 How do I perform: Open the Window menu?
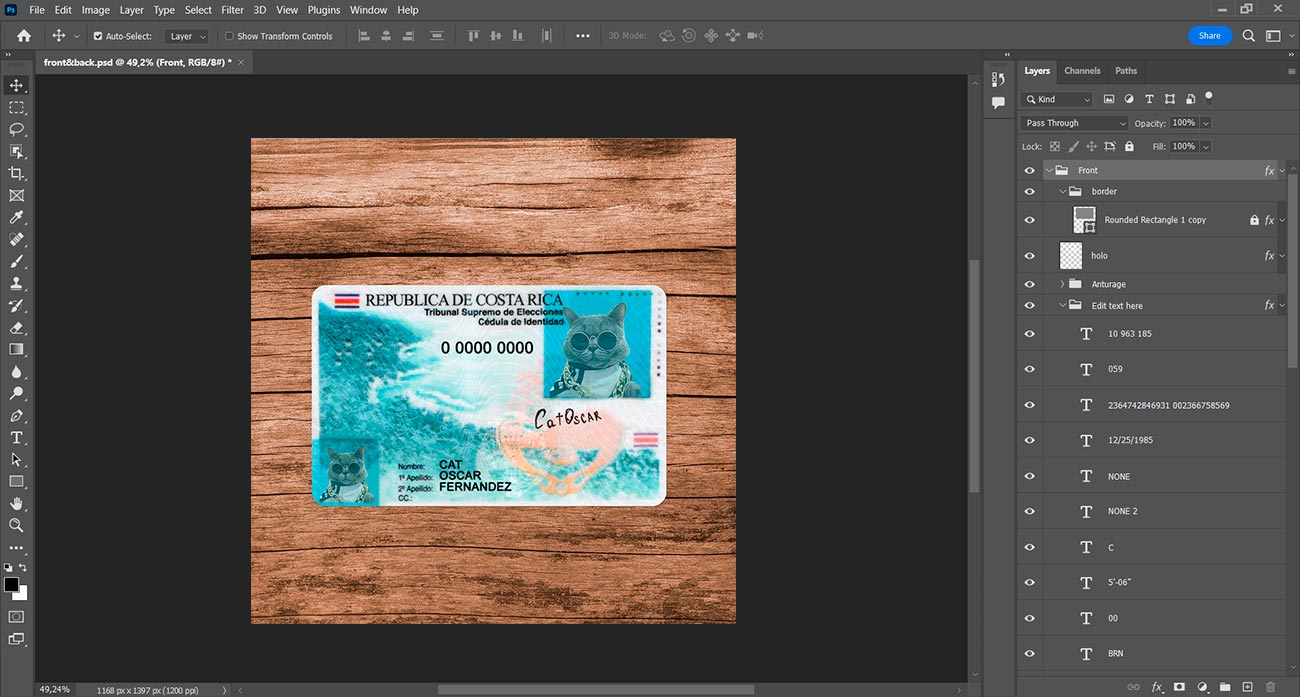(x=369, y=10)
